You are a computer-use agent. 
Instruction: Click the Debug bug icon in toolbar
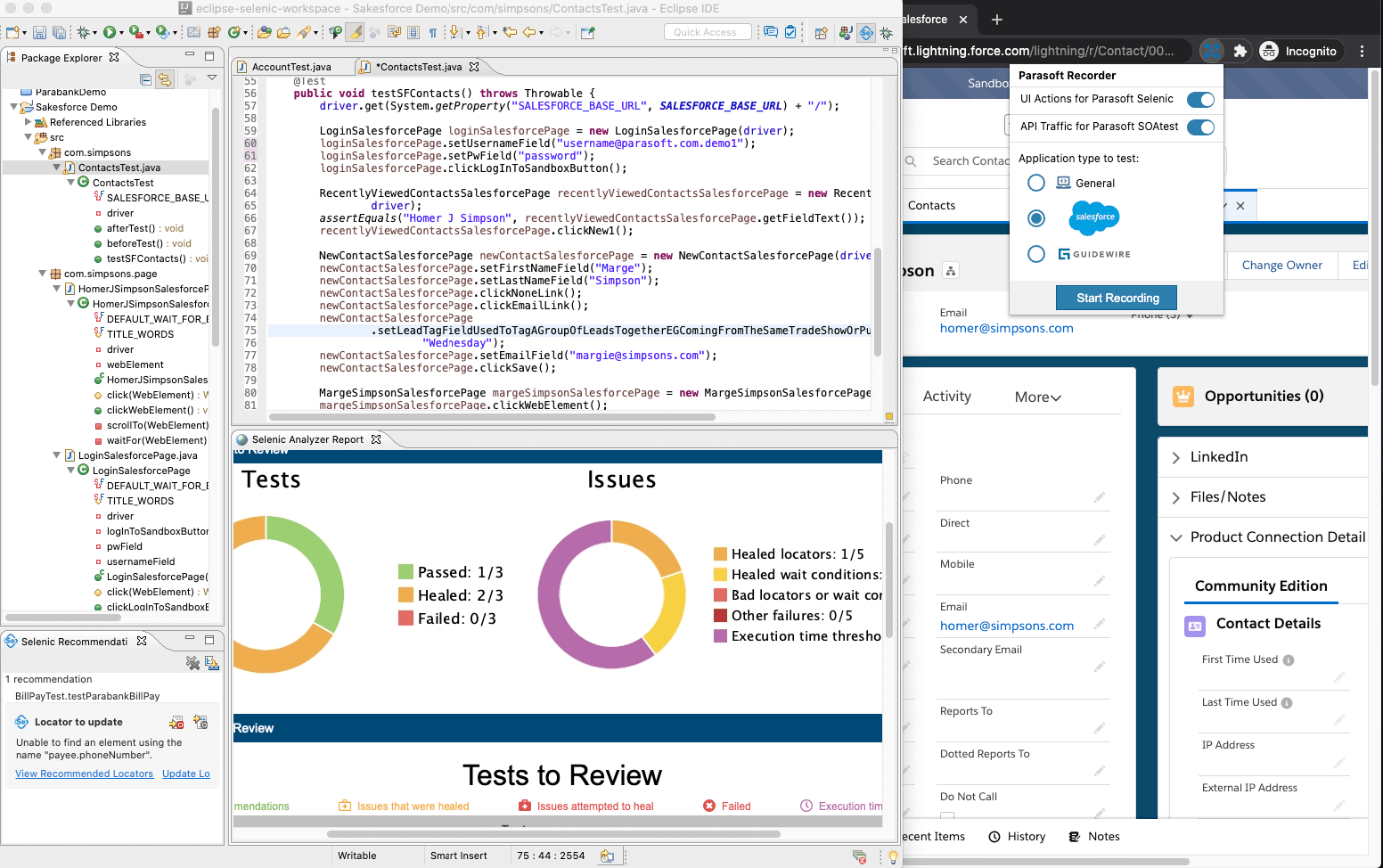pos(84,32)
